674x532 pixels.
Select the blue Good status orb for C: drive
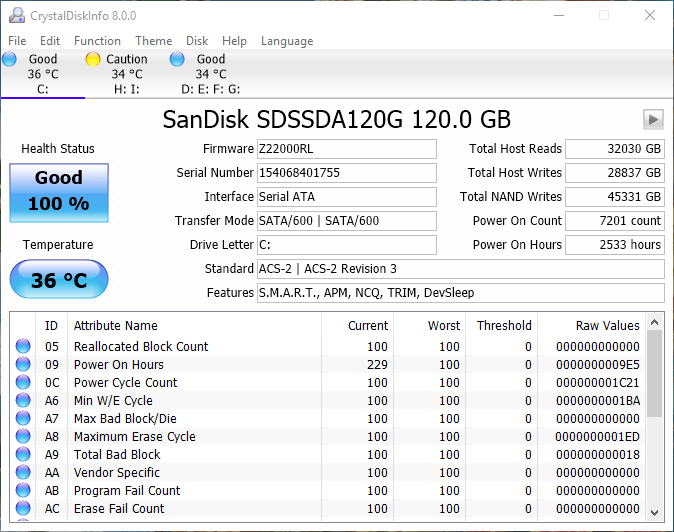pyautogui.click(x=9, y=59)
